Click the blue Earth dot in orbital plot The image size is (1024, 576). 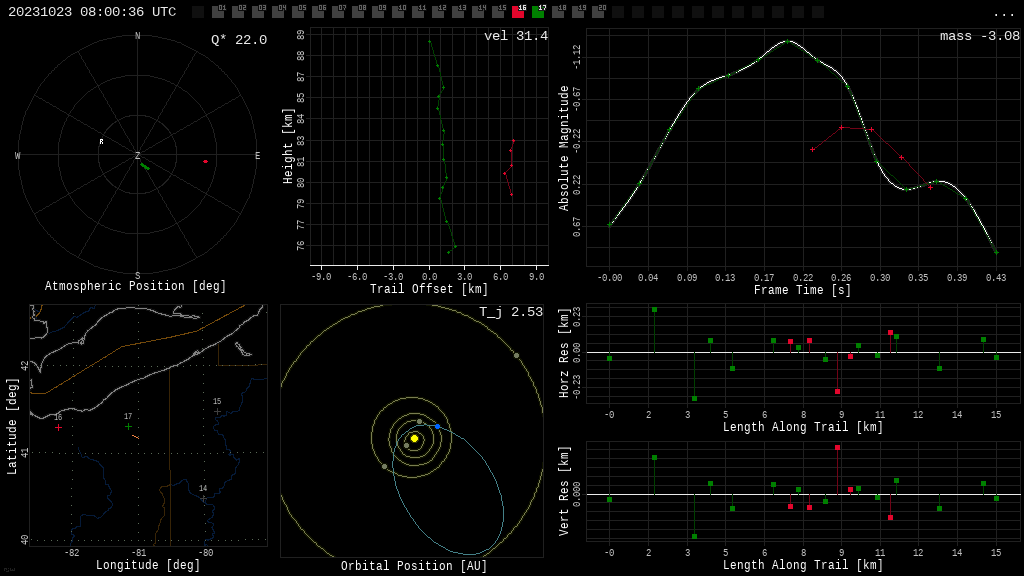(438, 426)
